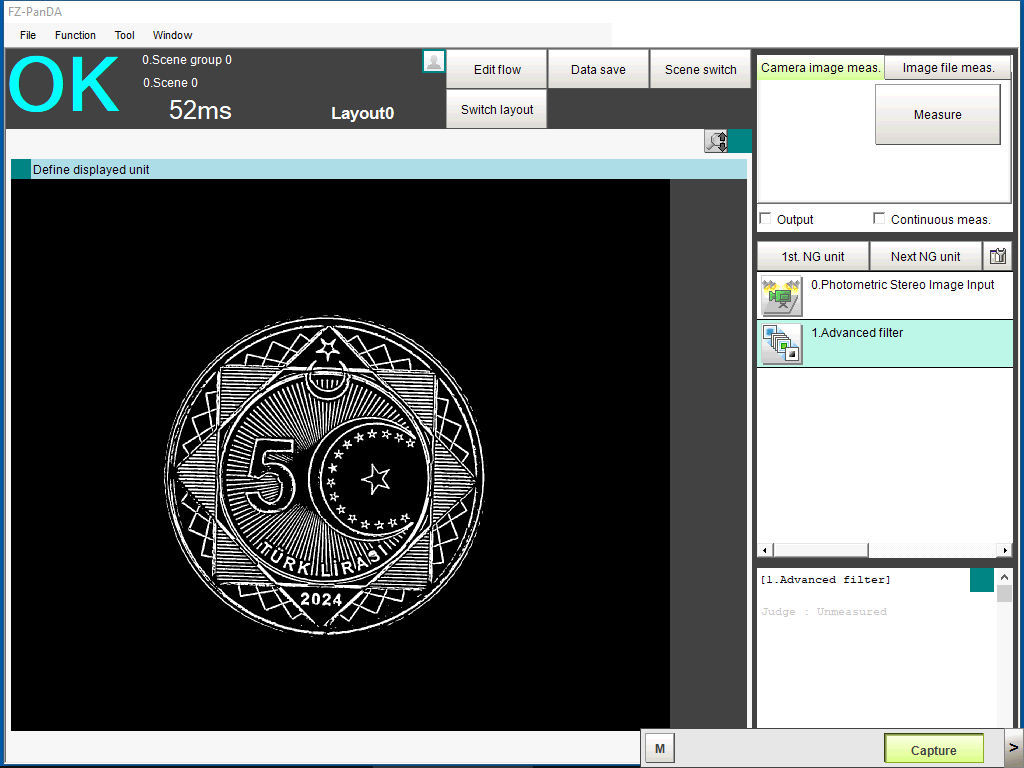
Task: Enable the Output checkbox
Action: pos(766,219)
